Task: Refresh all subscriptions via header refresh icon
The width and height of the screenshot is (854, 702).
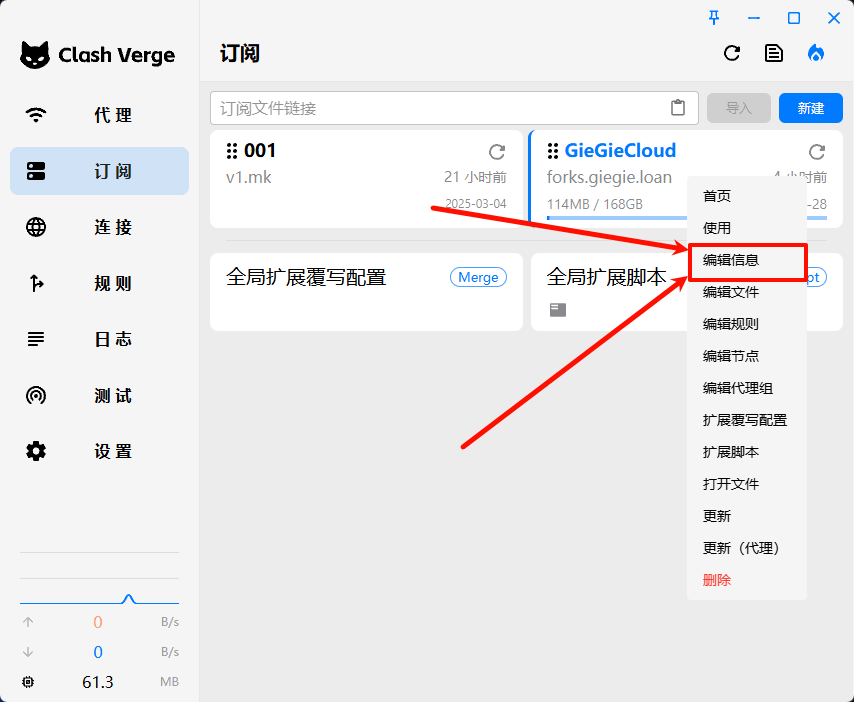Action: pos(732,53)
